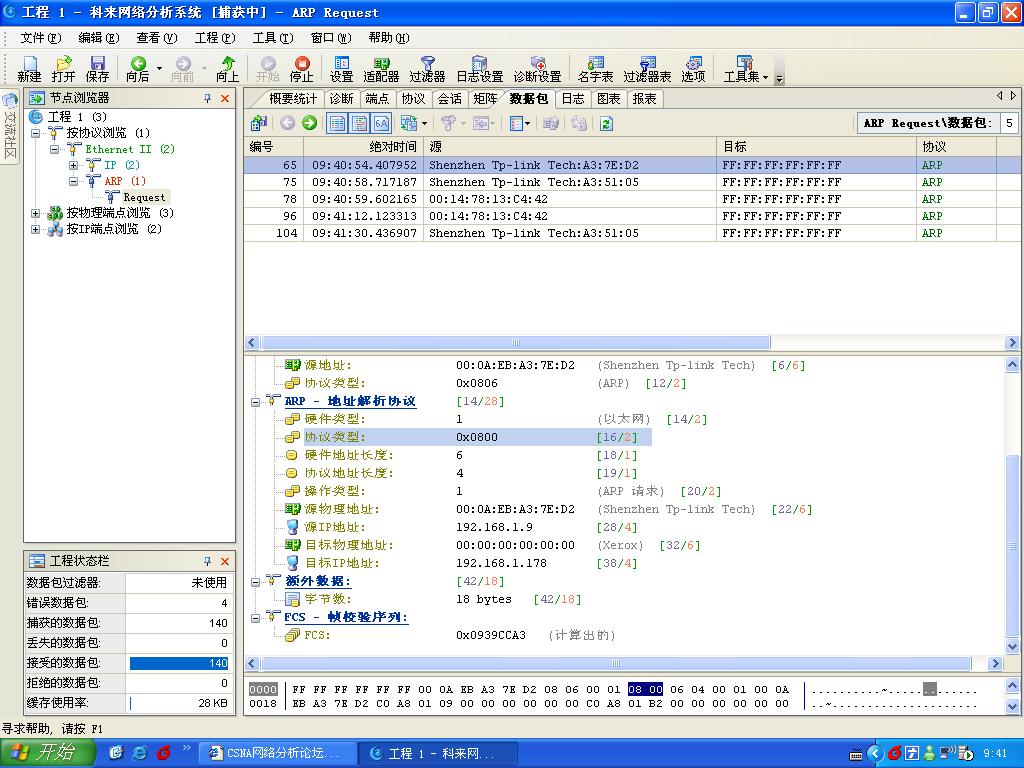Pin the 节点浏览器 panel
Image resolution: width=1024 pixels, height=768 pixels.
click(208, 98)
